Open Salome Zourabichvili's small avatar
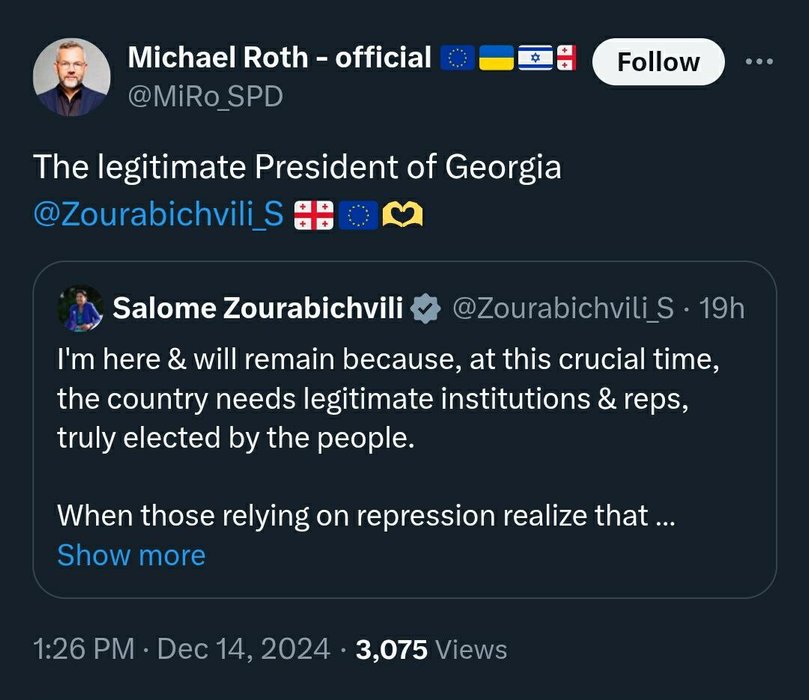 coord(81,309)
